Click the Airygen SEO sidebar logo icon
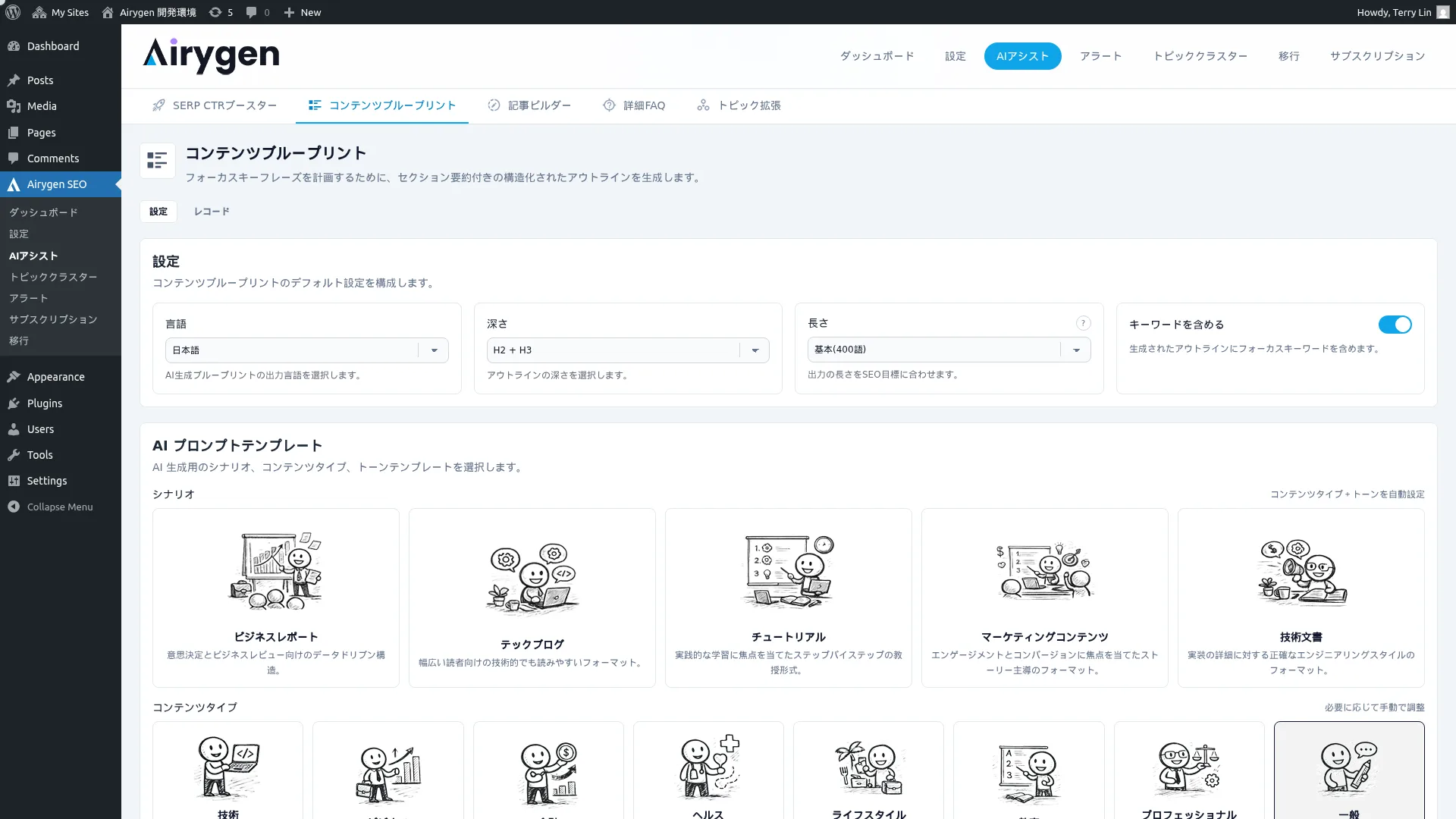The height and width of the screenshot is (819, 1456). 14,184
